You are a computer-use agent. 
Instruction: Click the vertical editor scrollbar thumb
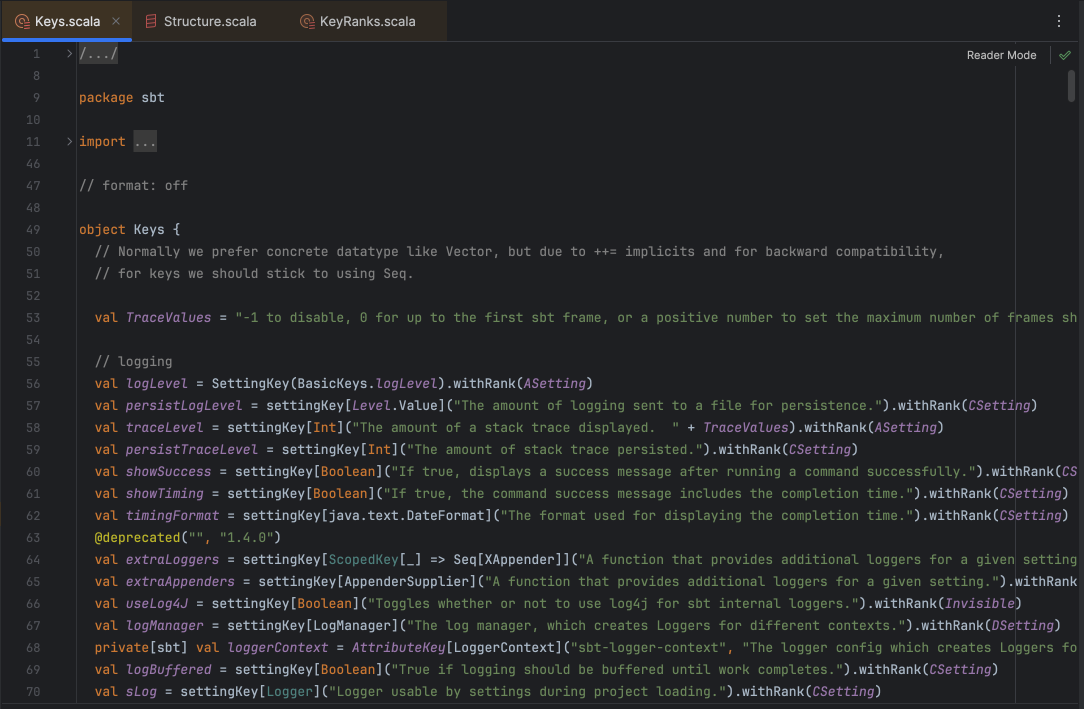(1071, 86)
